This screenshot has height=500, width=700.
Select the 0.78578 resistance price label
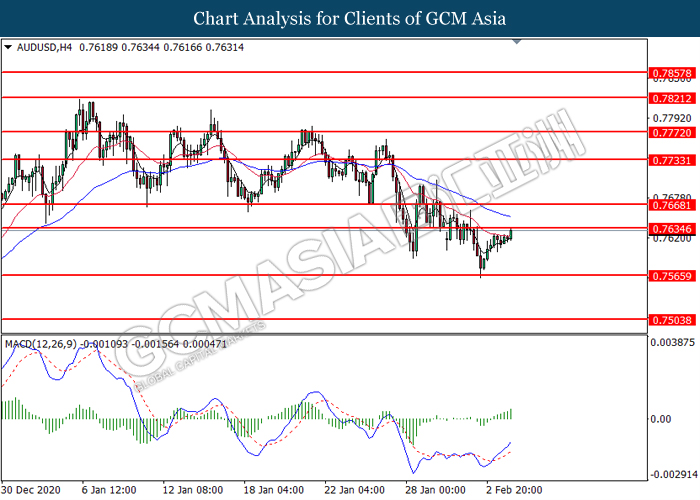pos(672,73)
